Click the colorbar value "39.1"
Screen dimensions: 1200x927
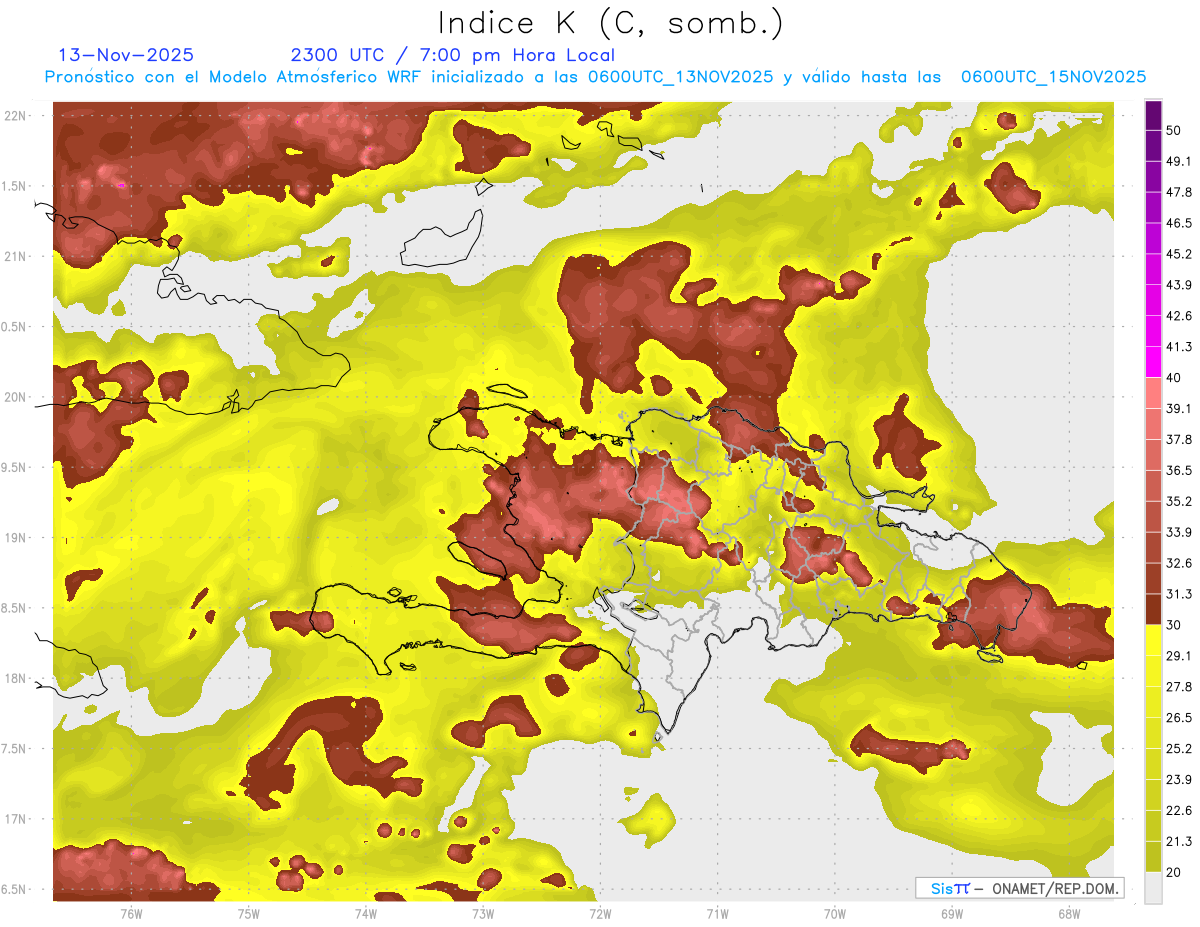(x=1179, y=409)
